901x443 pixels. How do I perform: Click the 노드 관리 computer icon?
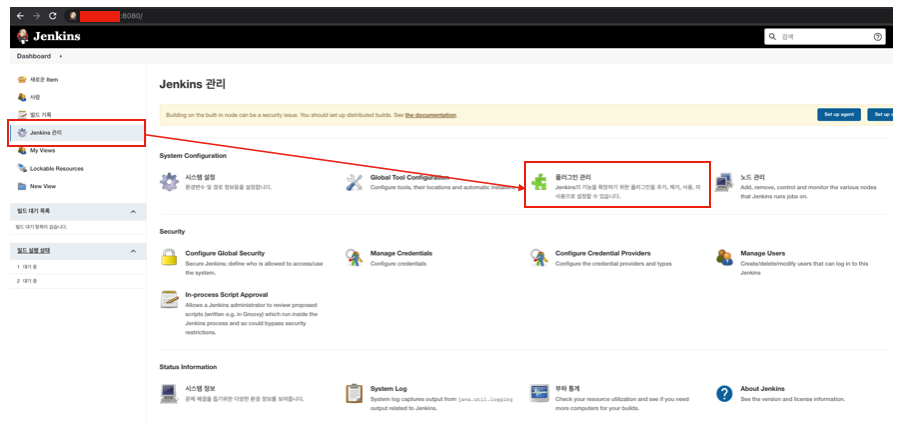click(x=724, y=182)
